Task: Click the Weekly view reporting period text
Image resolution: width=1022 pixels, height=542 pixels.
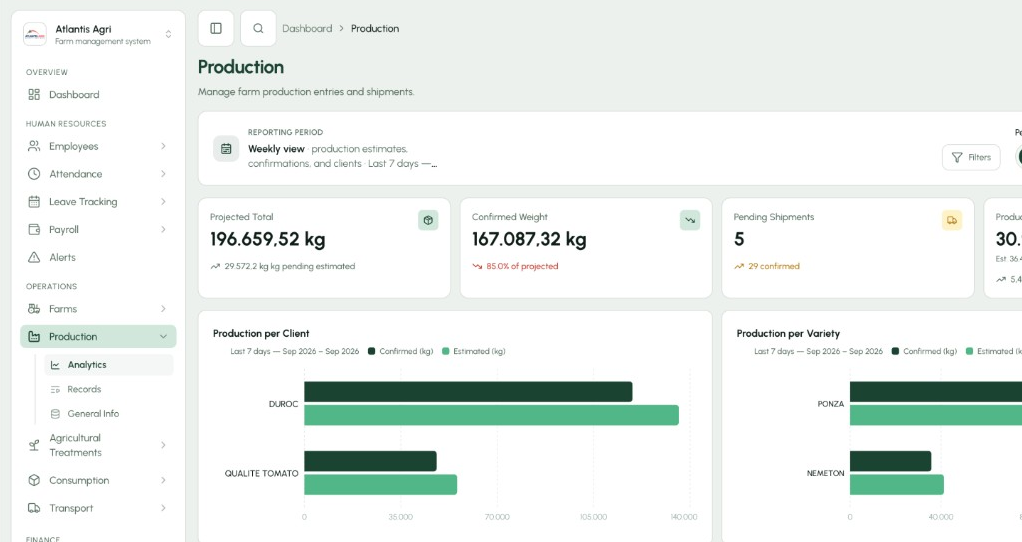Action: (276, 149)
